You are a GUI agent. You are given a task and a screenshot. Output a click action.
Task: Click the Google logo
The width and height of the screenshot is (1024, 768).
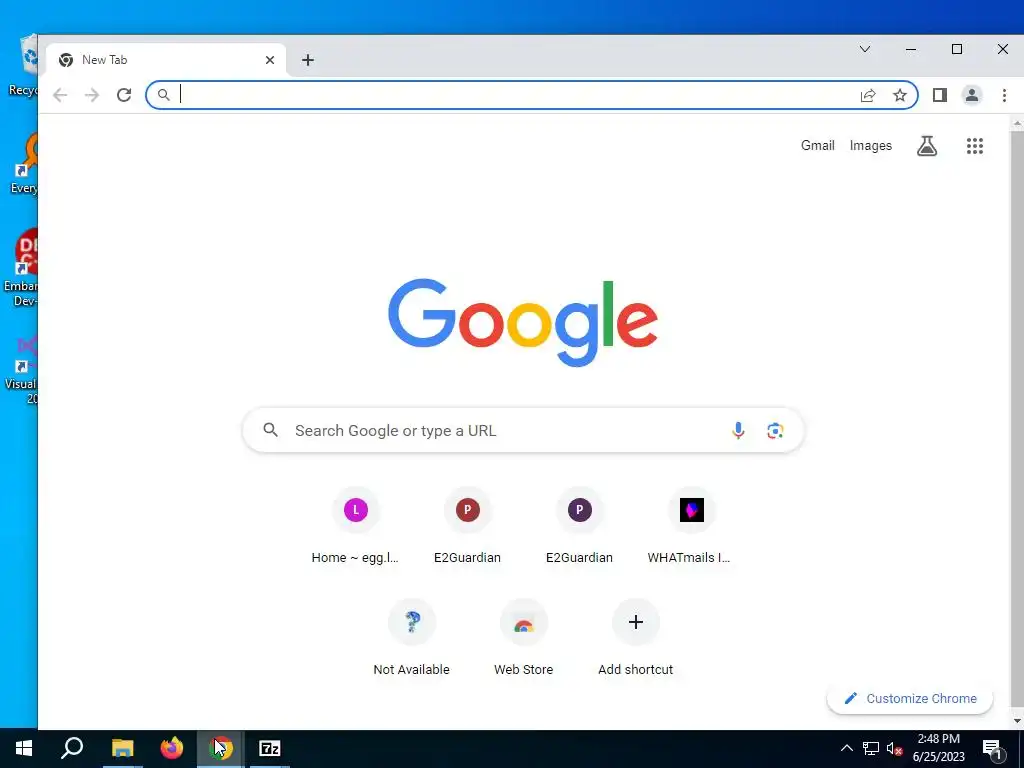522,323
